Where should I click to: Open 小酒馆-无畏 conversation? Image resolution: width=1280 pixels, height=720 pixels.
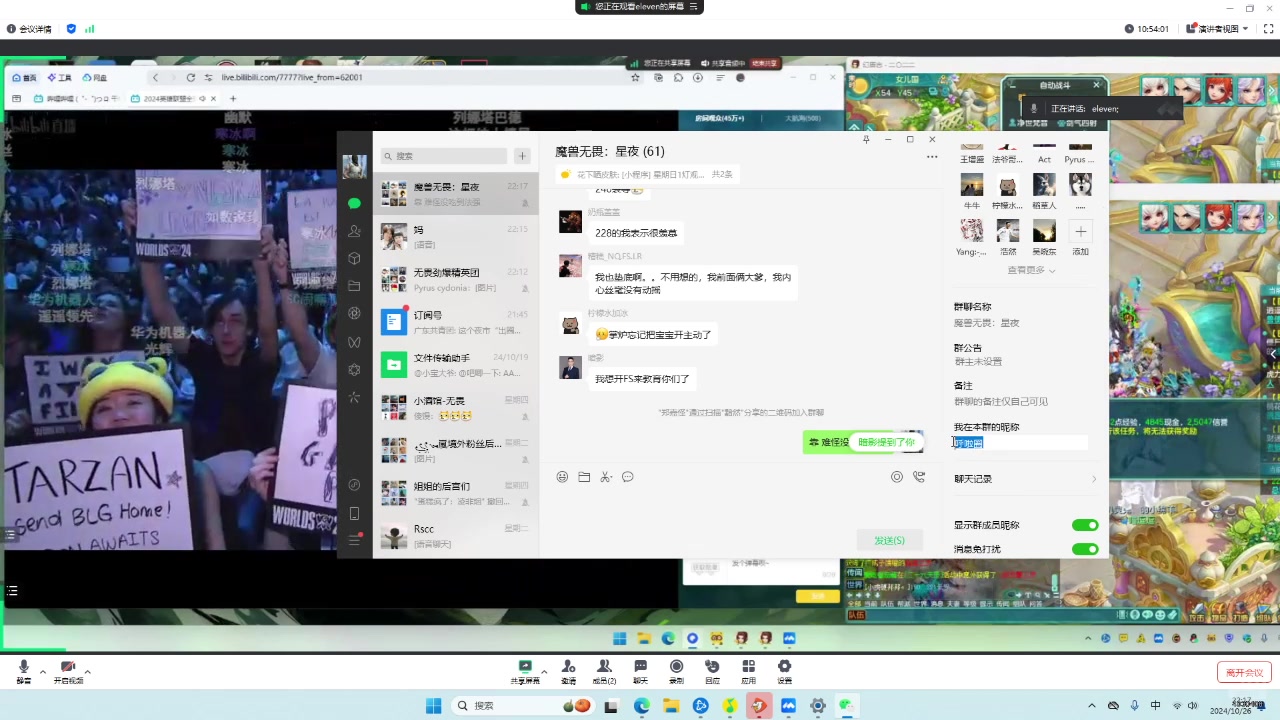tap(456, 407)
